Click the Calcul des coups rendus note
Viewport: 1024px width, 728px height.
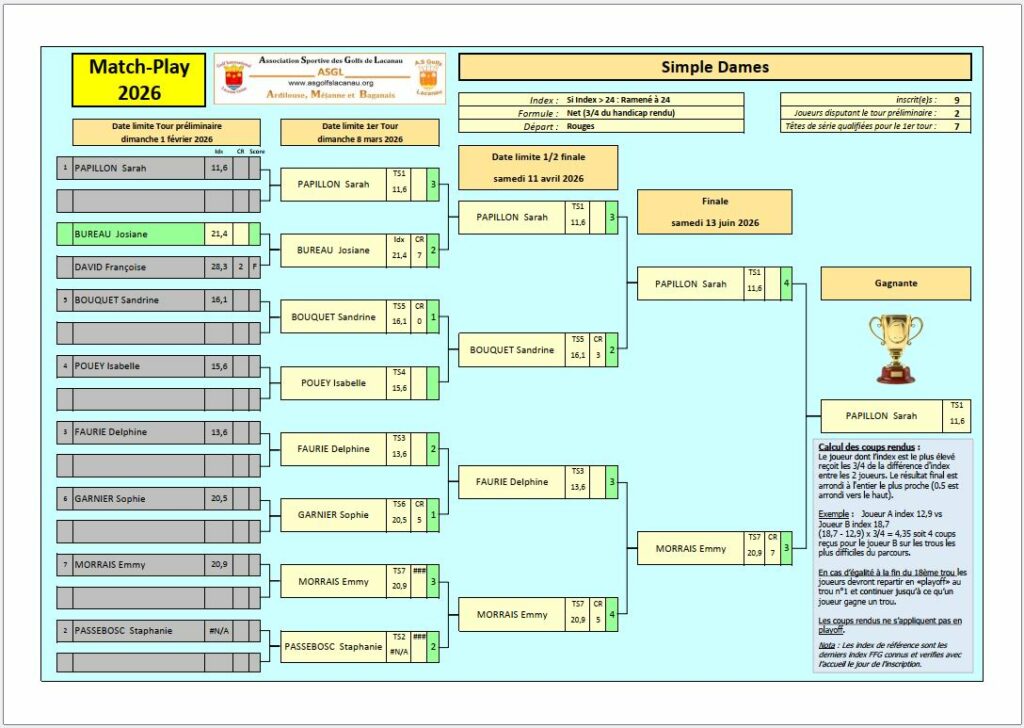point(893,555)
